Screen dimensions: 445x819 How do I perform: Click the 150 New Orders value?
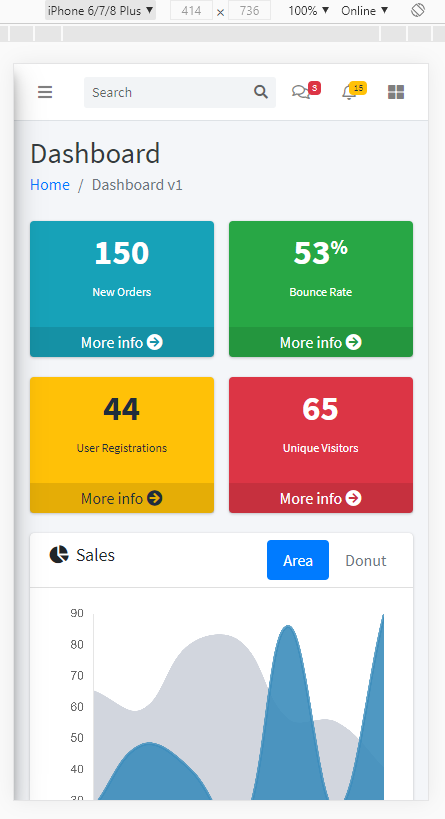pos(122,253)
